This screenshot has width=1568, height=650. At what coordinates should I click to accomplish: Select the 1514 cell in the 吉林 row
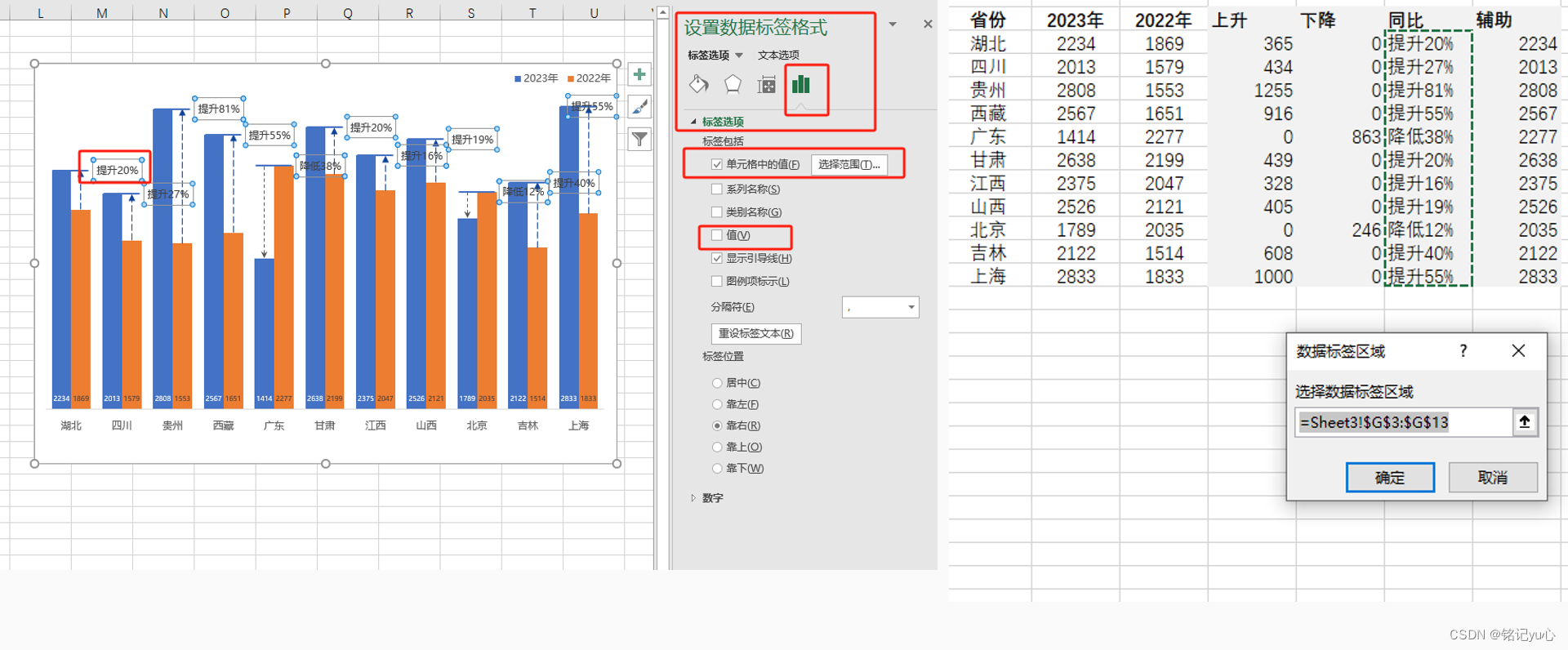[x=1164, y=254]
